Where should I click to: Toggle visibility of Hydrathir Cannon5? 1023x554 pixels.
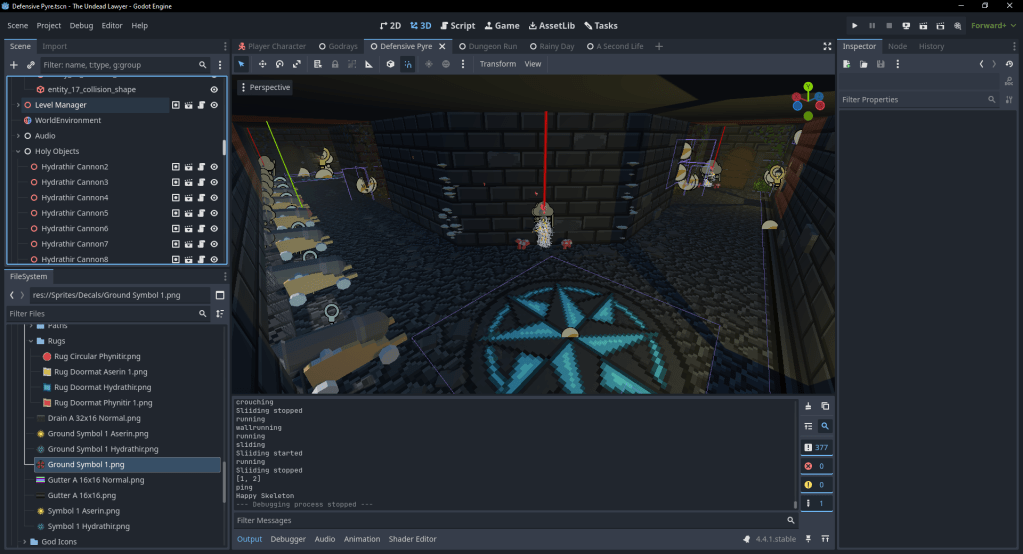coord(214,213)
